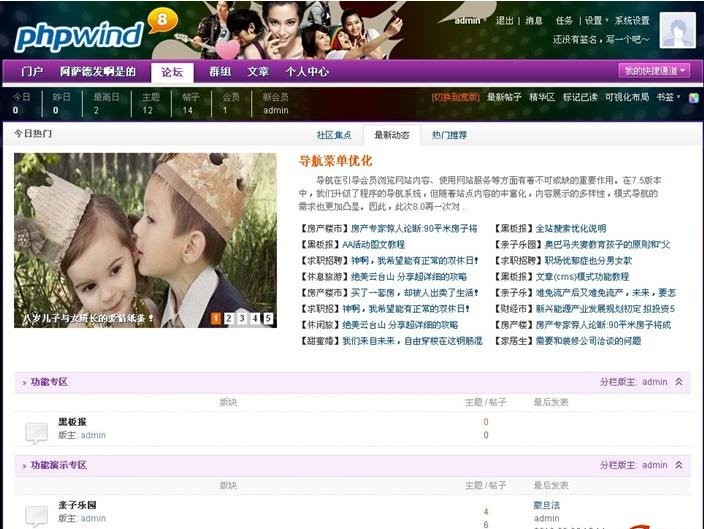Open the first 房产楼市 category tag
Image resolution: width=704 pixels, height=529 pixels.
[324, 229]
